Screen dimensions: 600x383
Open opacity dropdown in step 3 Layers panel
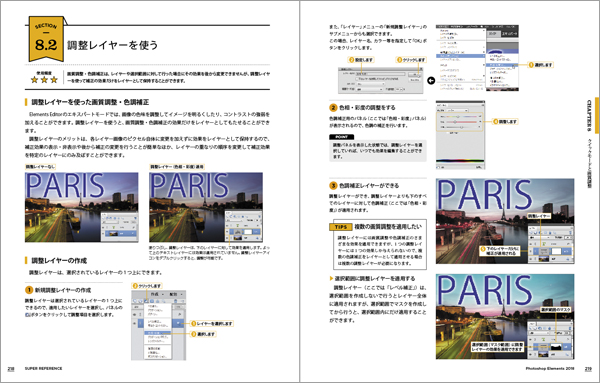(568, 238)
